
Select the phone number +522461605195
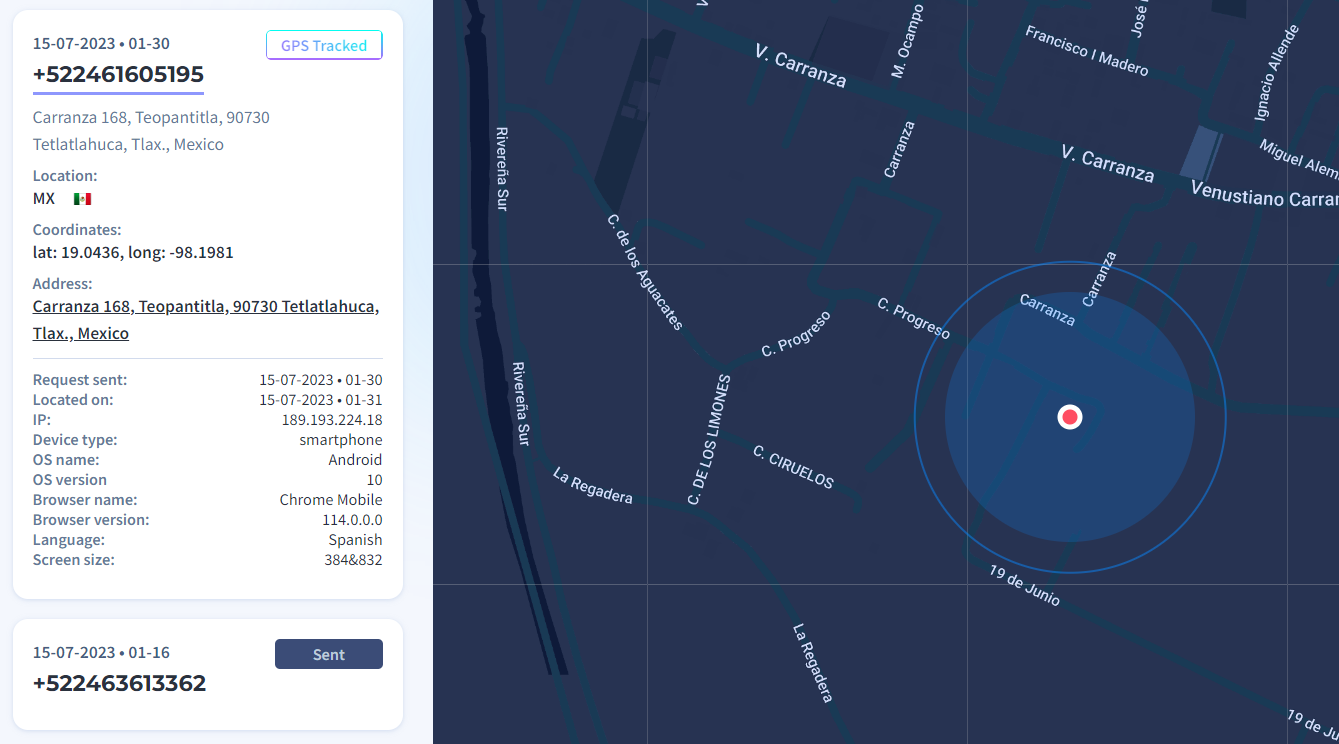click(118, 75)
